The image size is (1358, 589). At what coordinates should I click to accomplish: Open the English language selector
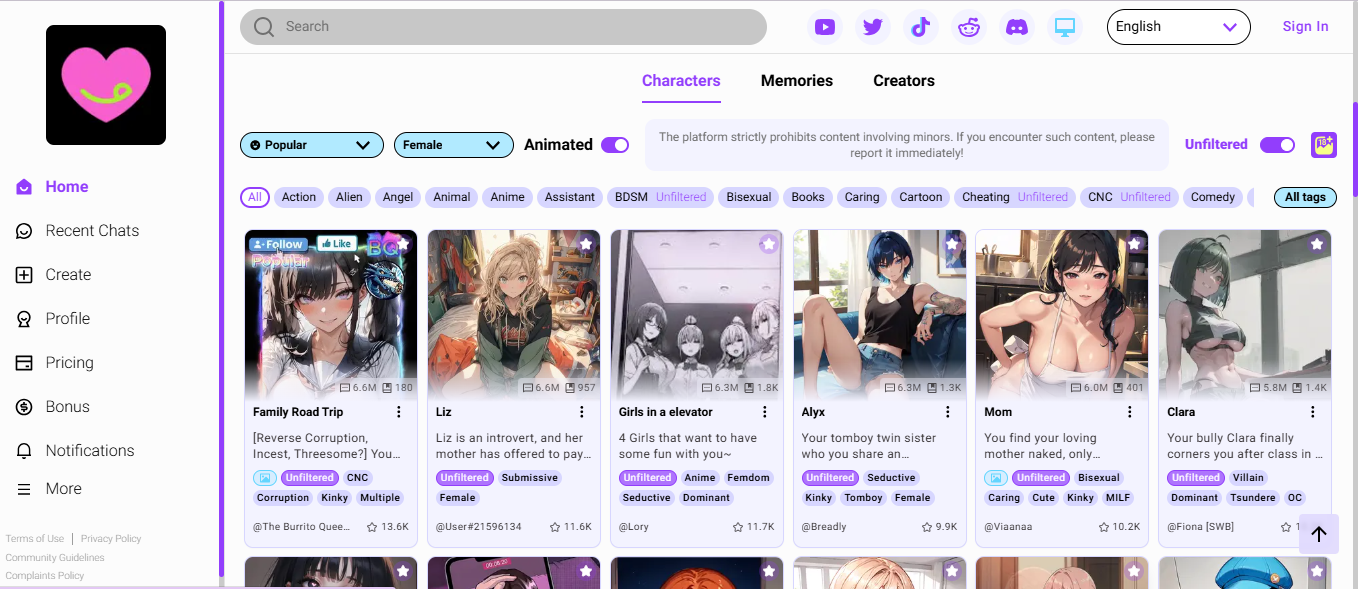point(1178,27)
